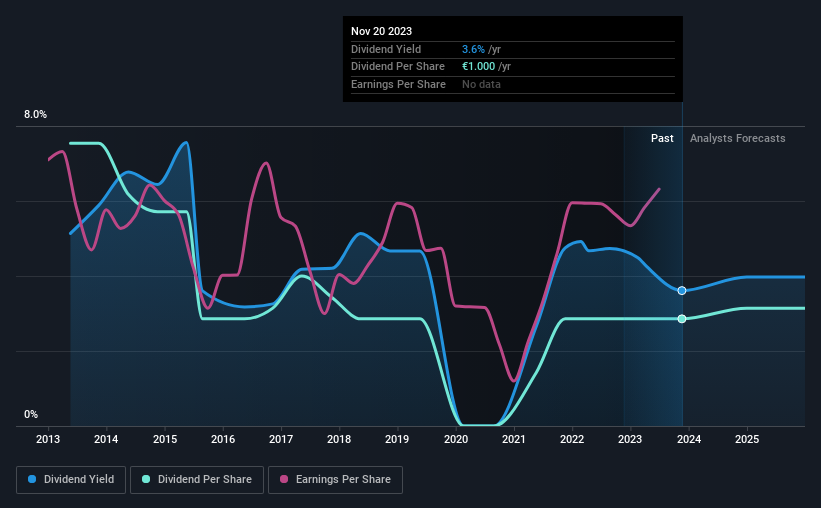Click the 2015 x-axis label
The height and width of the screenshot is (508, 821).
(165, 439)
